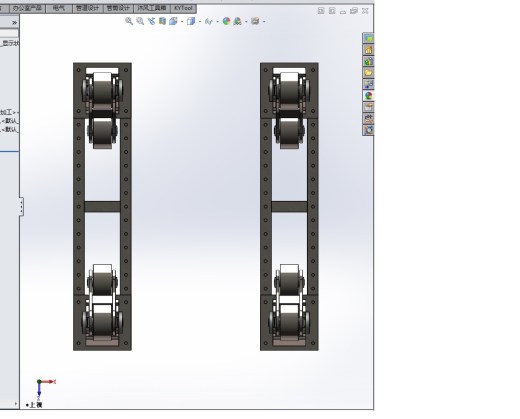The image size is (520, 419).
Task: Activate the Section View icon
Action: coord(162,21)
